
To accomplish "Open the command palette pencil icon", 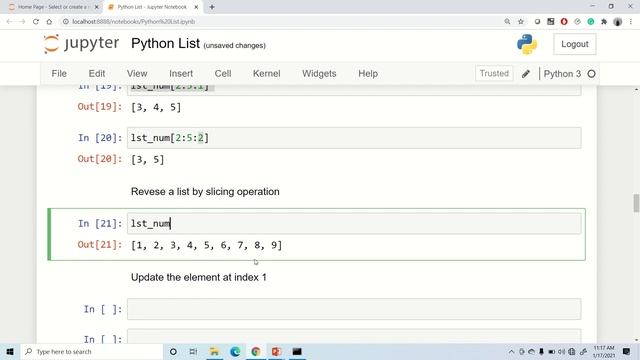I will pyautogui.click(x=526, y=74).
